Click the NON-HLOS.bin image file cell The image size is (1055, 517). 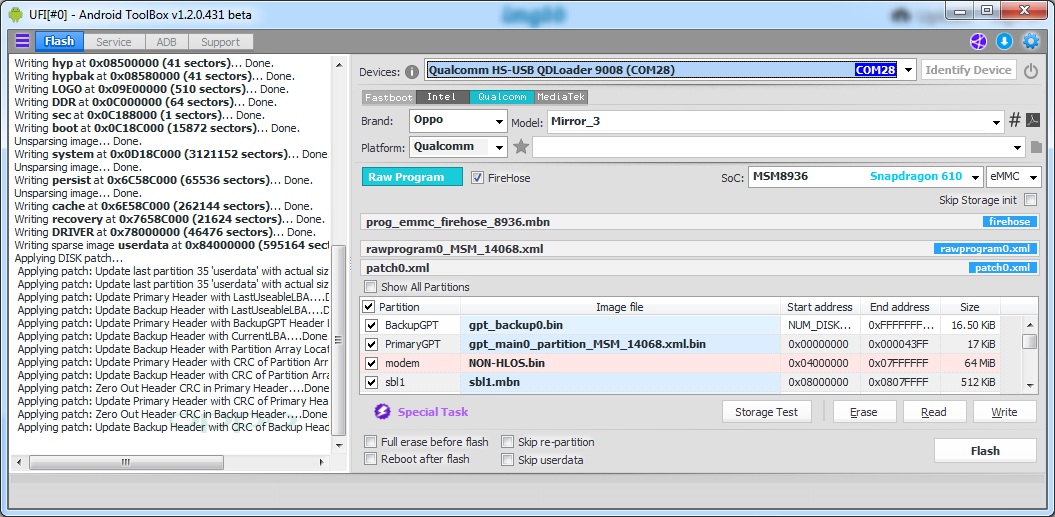pyautogui.click(x=620, y=364)
